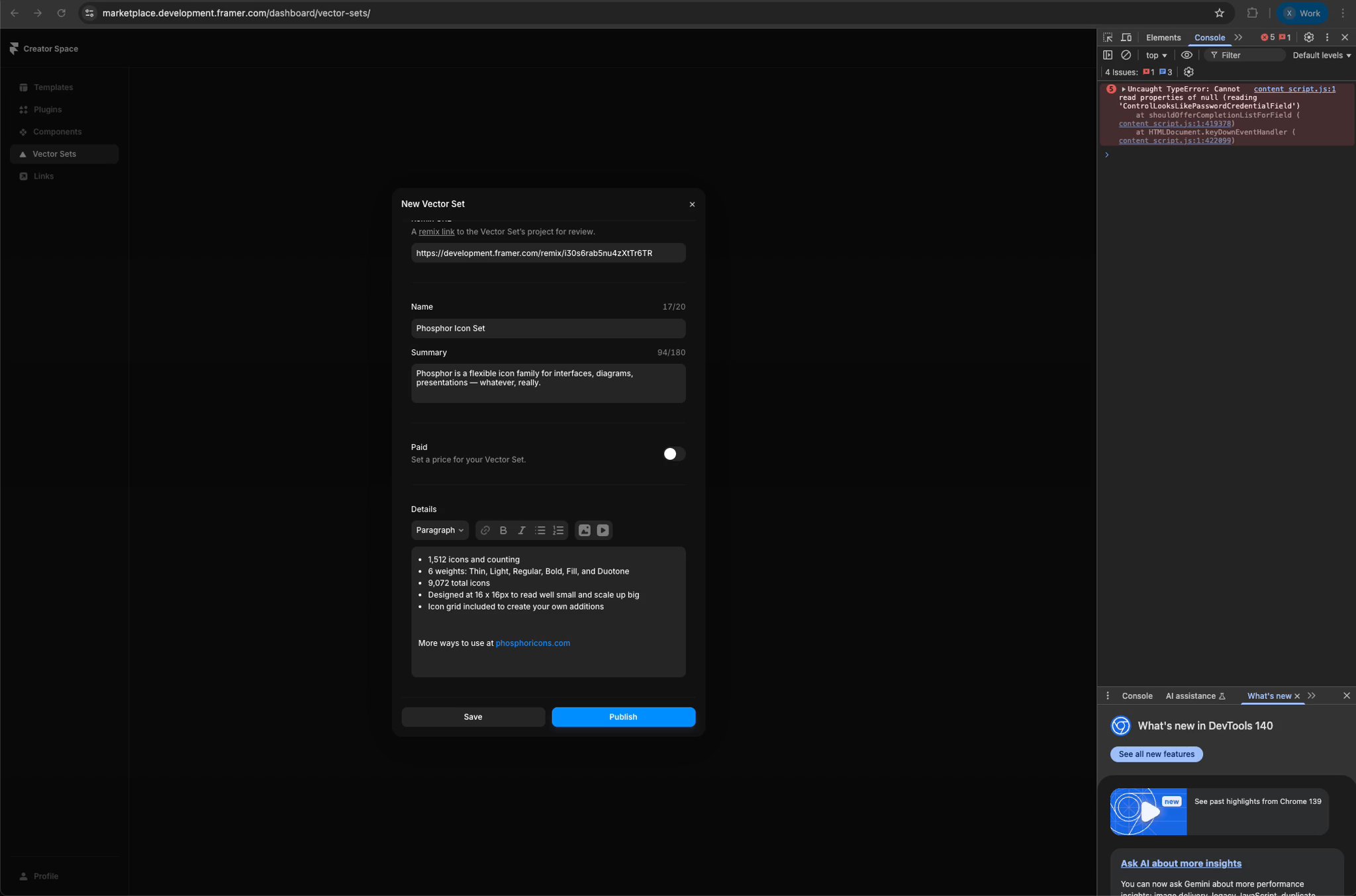Open the Paragraph style dropdown

439,530
